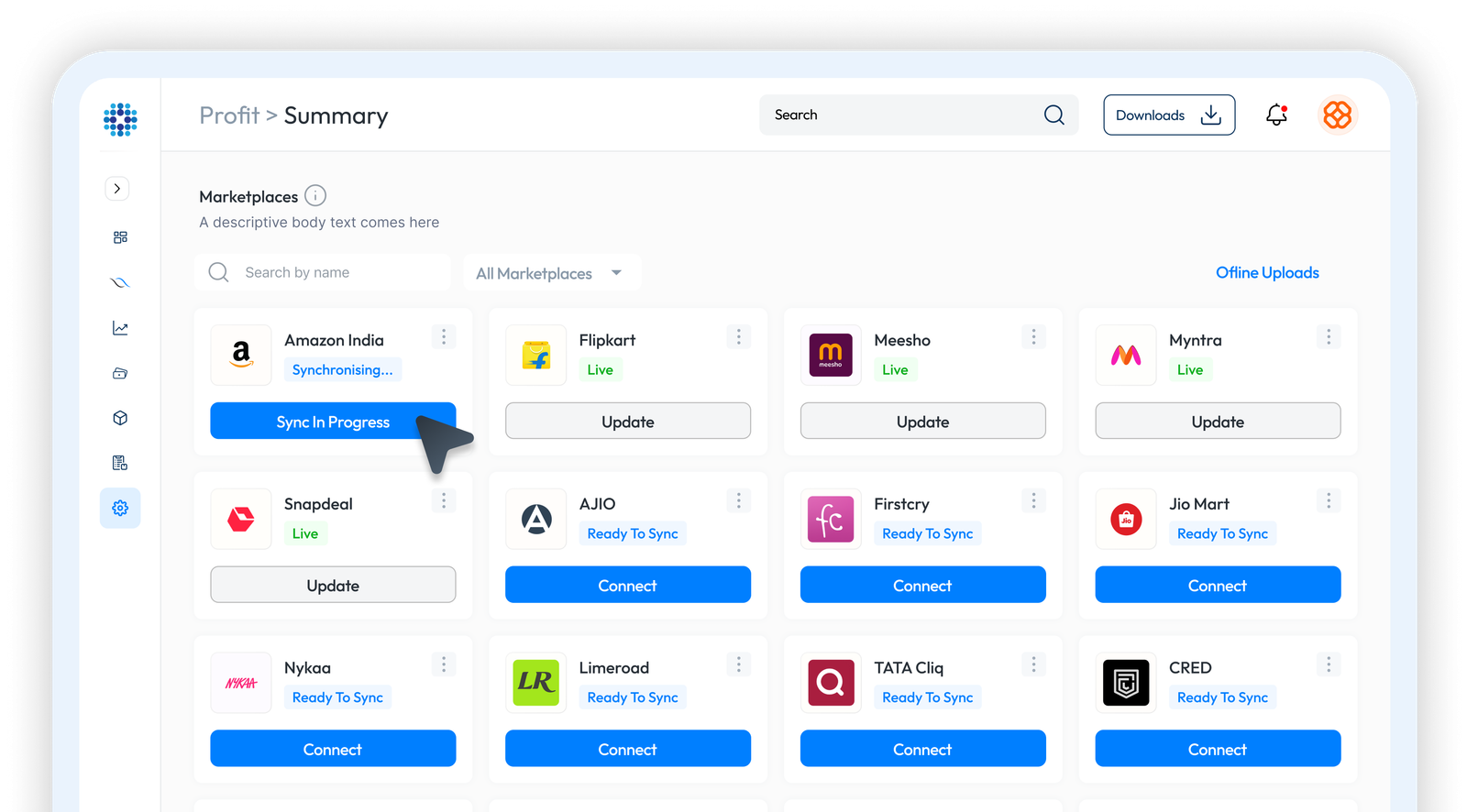The image size is (1467, 812).
Task: Open the settings gear in sidebar
Action: pyautogui.click(x=120, y=508)
